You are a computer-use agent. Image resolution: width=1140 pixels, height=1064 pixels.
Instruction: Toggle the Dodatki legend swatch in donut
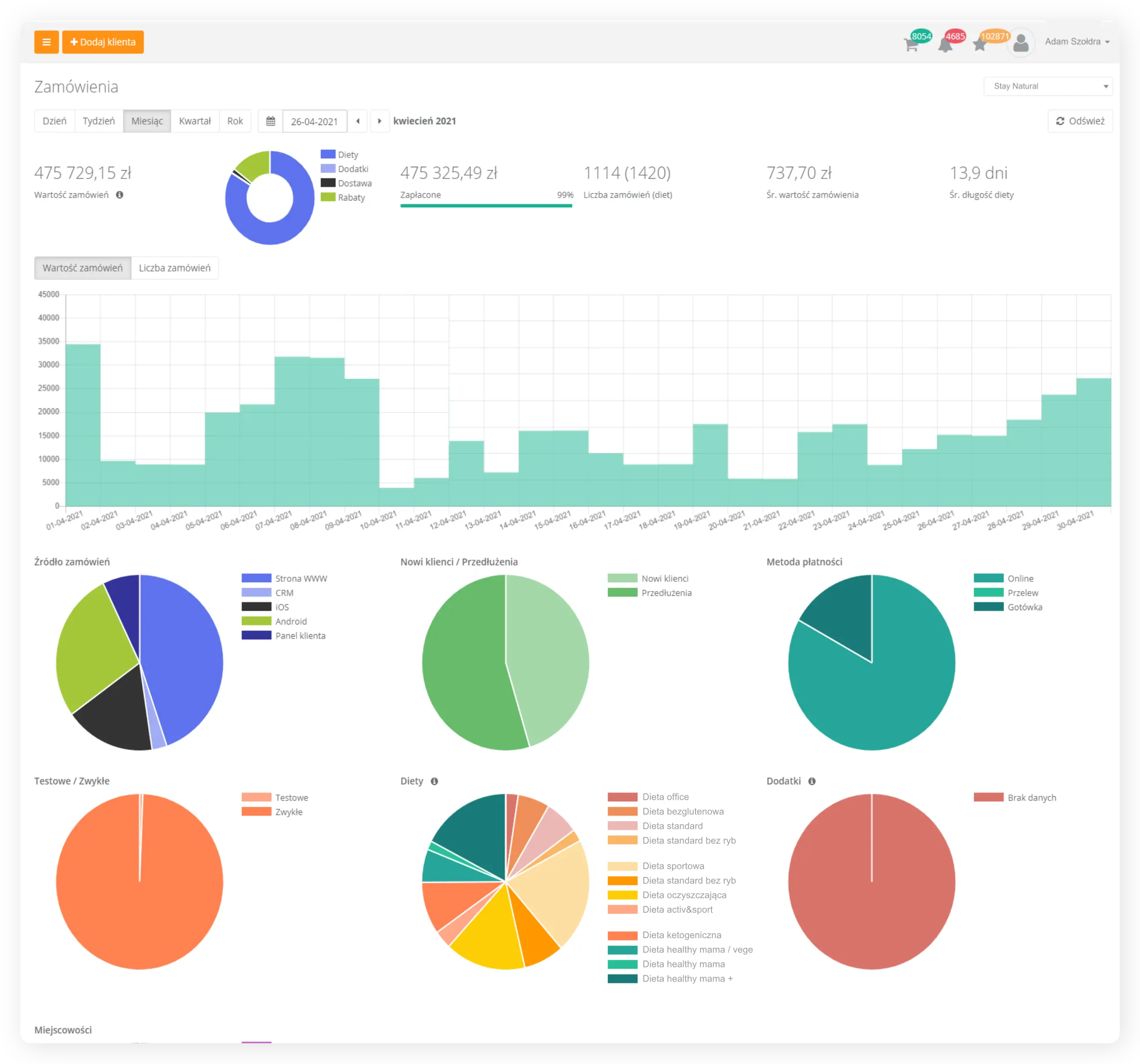328,168
